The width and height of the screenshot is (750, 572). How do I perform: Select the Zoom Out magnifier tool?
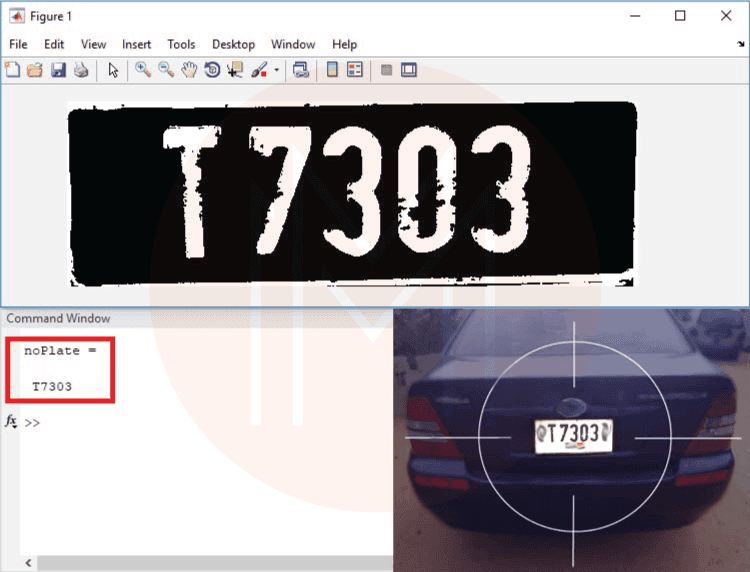(x=166, y=70)
